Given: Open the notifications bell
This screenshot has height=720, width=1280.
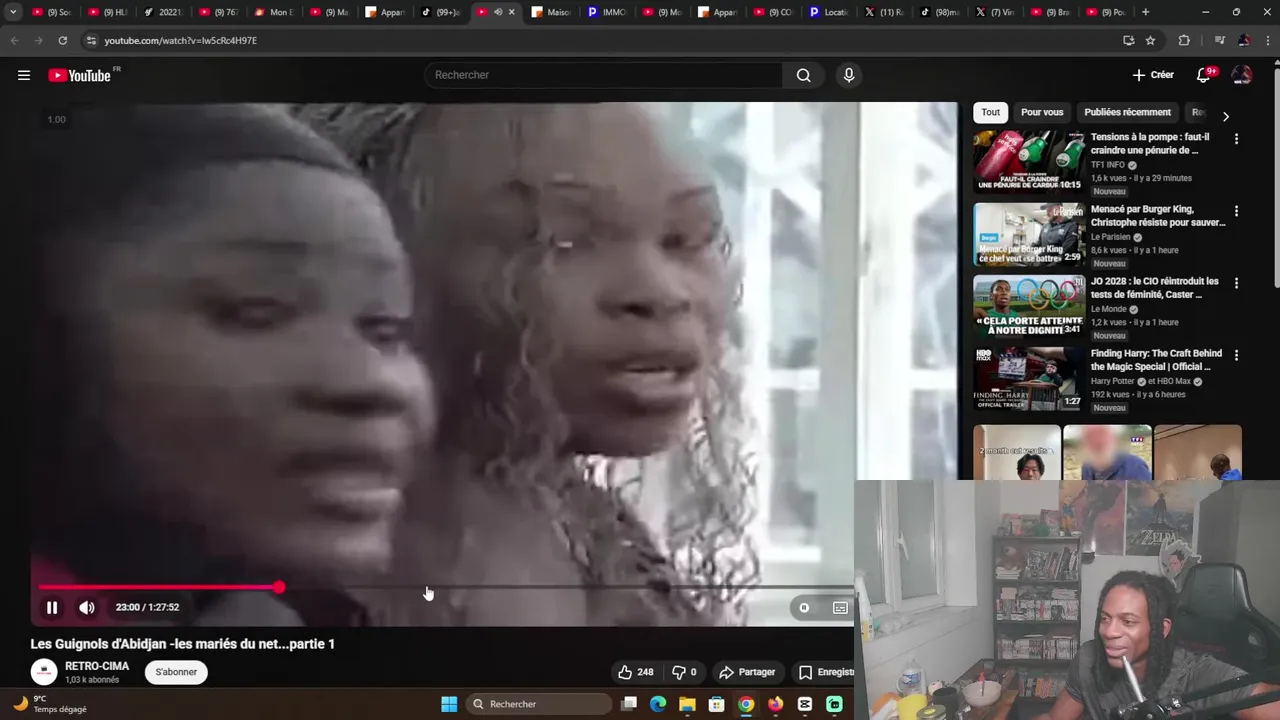Looking at the screenshot, I should point(1204,75).
